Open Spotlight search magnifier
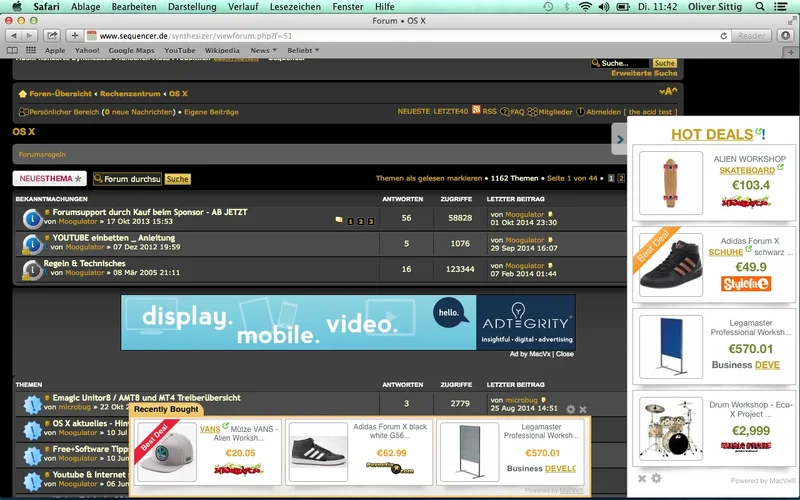The width and height of the screenshot is (800, 500). 760,7
